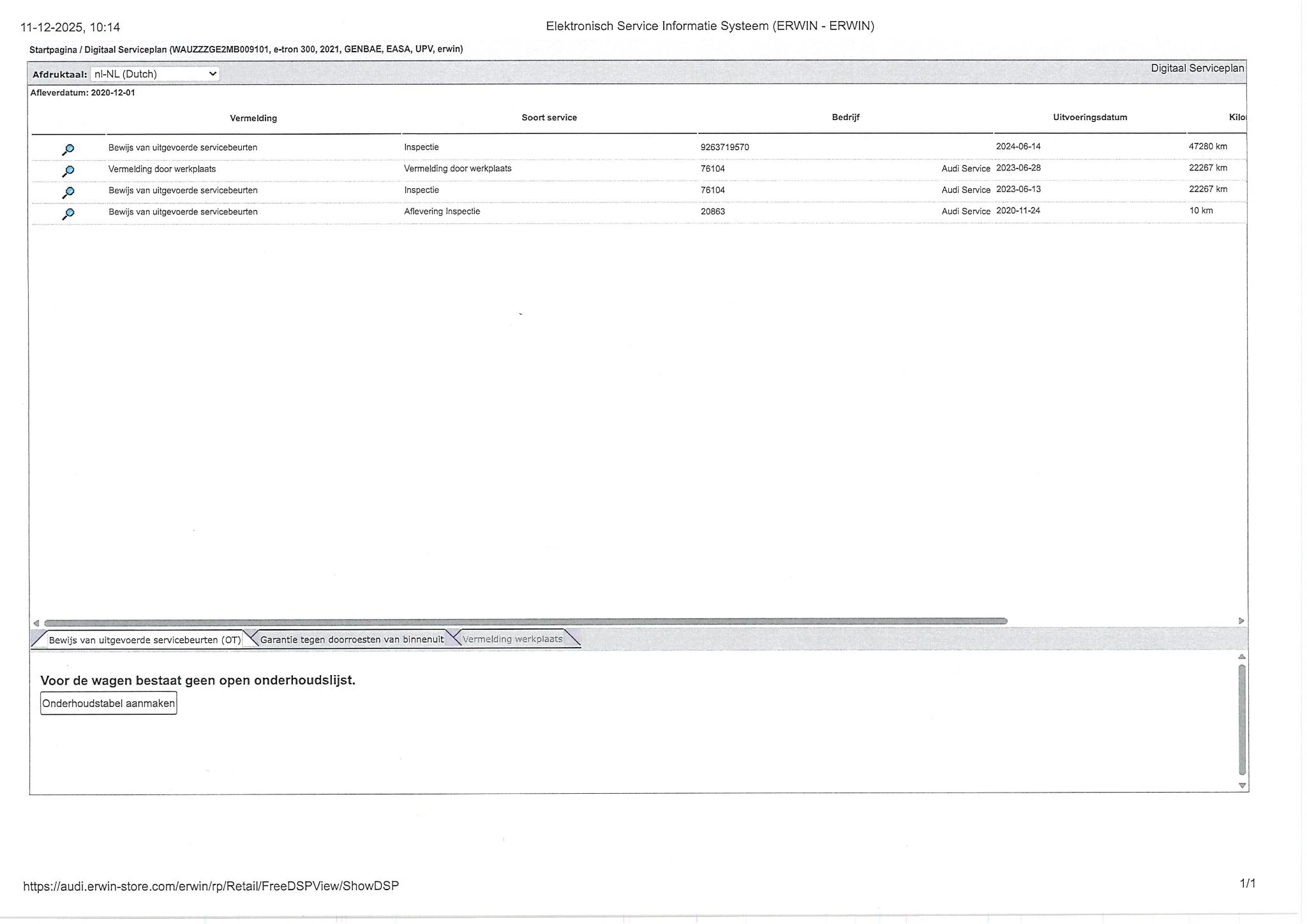This screenshot has width=1307, height=924.
Task: Click Startpagina breadcrumb link
Action: 52,49
